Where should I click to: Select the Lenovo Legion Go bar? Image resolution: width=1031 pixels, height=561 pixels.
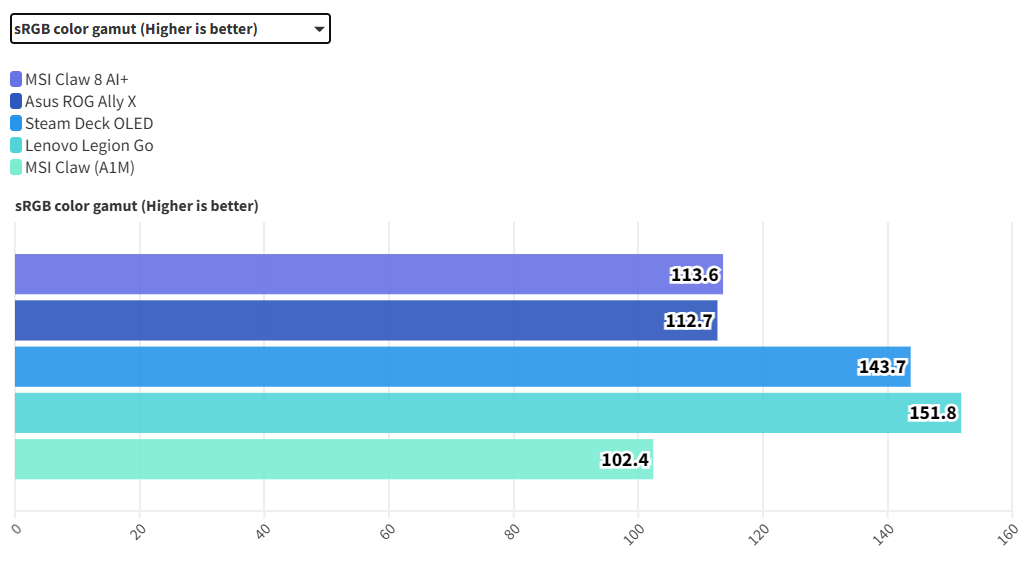[450, 413]
